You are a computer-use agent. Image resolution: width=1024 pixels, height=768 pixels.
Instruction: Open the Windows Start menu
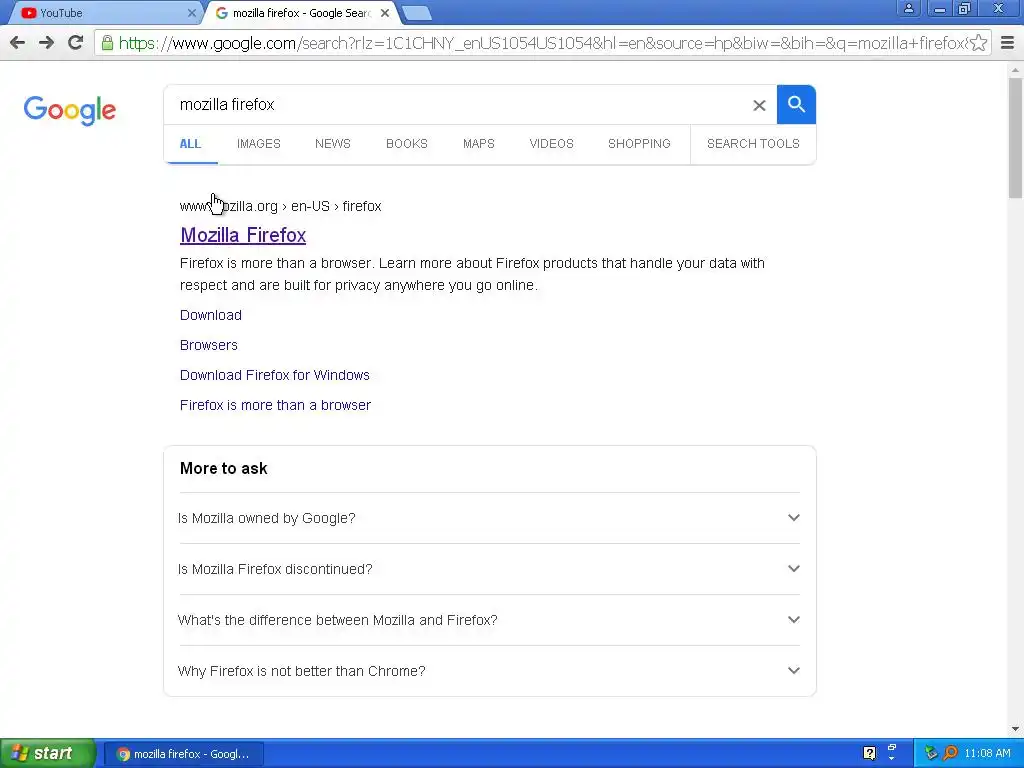point(48,754)
